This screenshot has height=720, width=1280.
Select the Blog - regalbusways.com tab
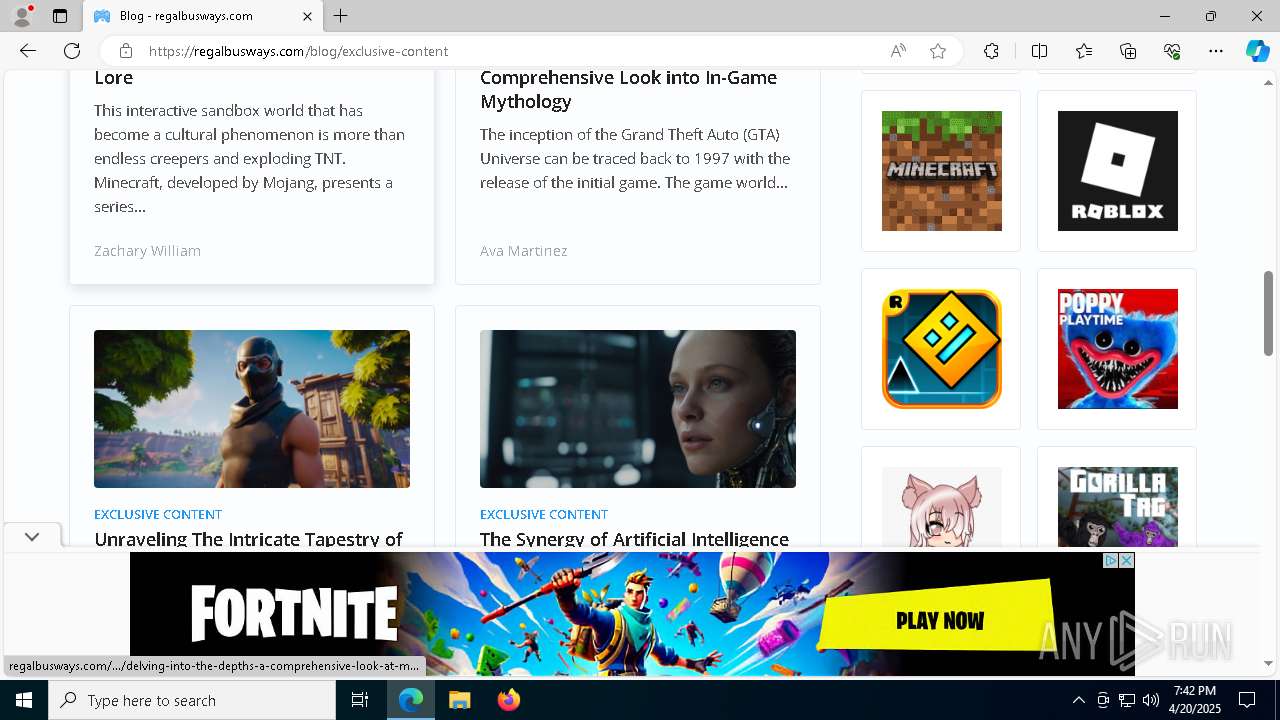tap(203, 16)
